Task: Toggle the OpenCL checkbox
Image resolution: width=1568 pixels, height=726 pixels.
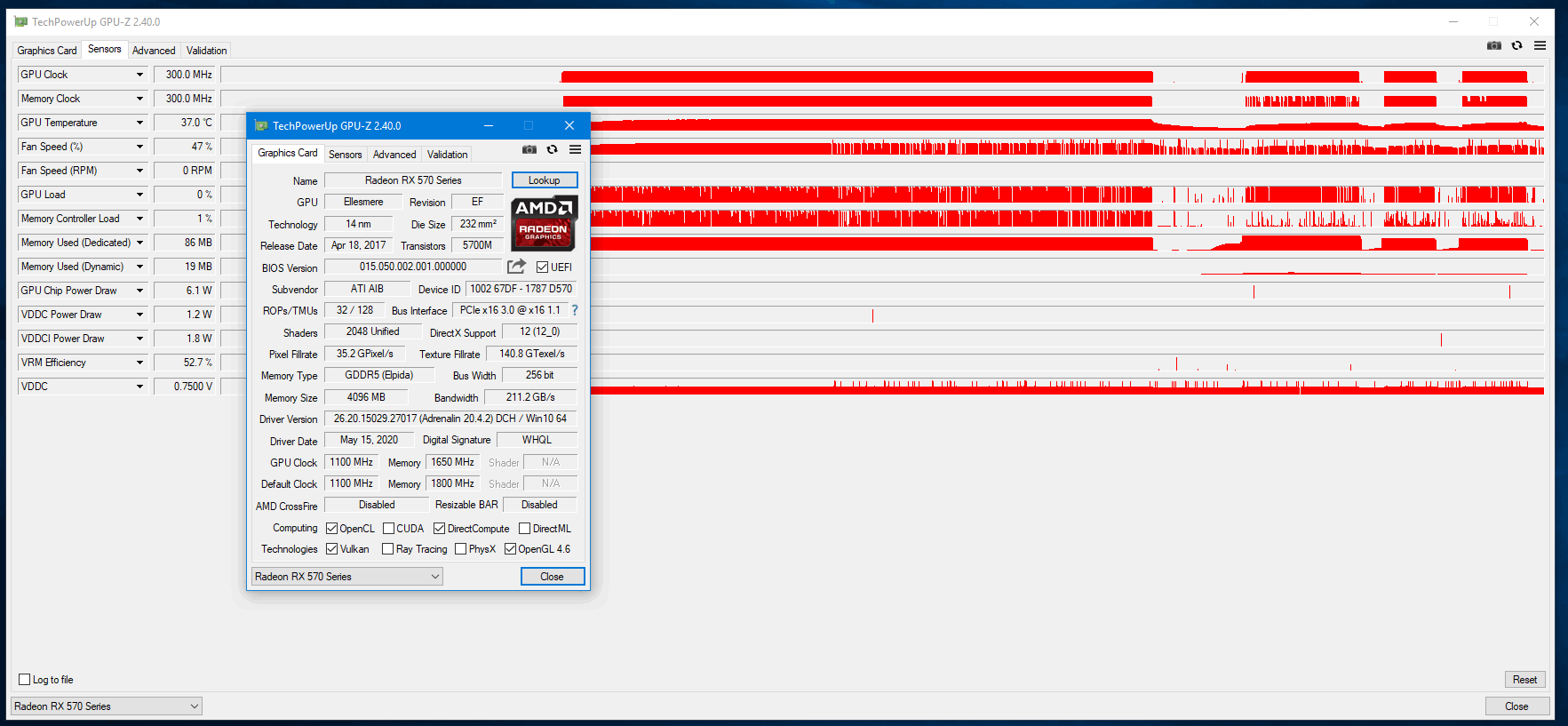Action: pos(331,528)
